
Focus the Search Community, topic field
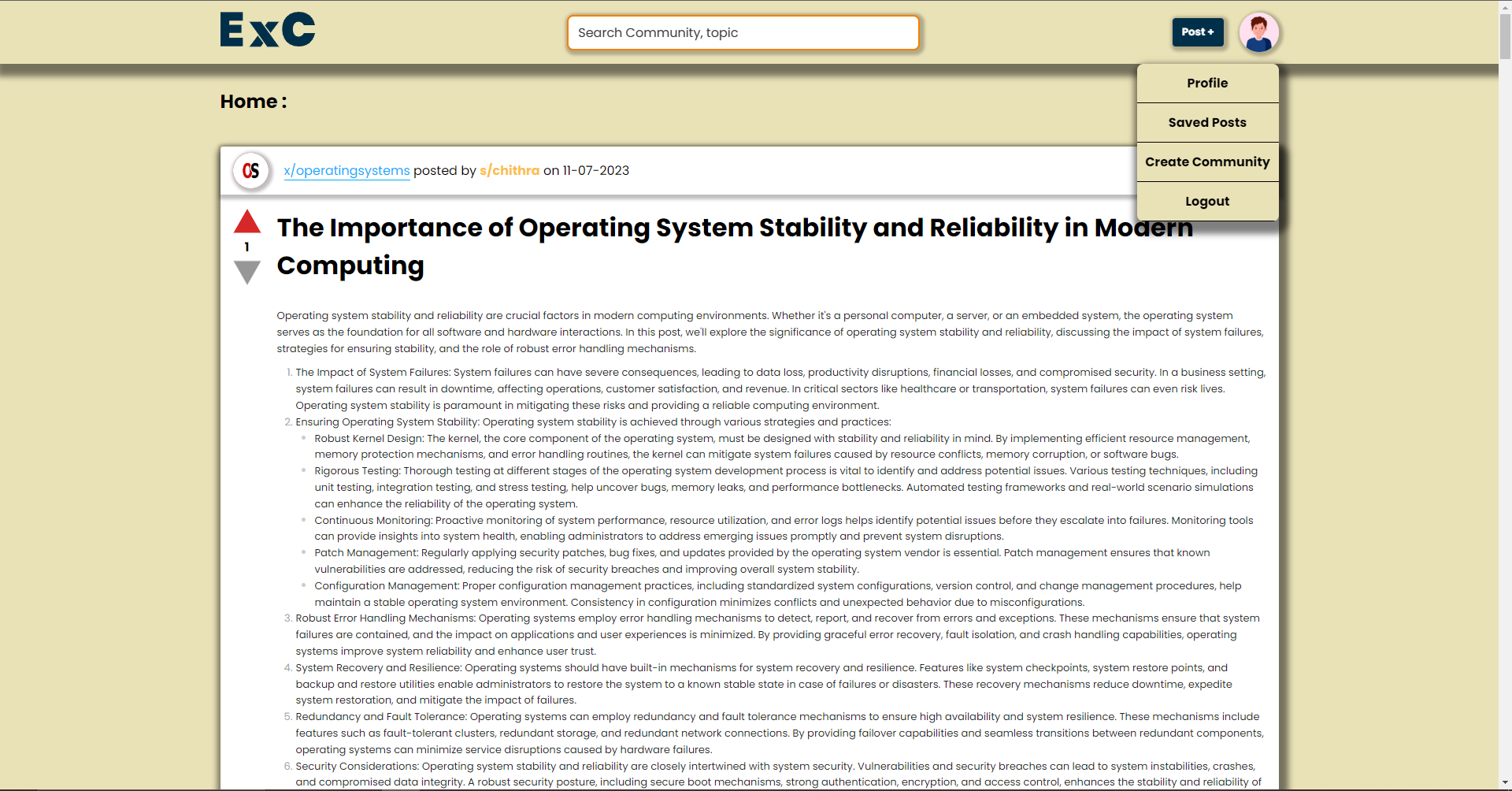[743, 32]
